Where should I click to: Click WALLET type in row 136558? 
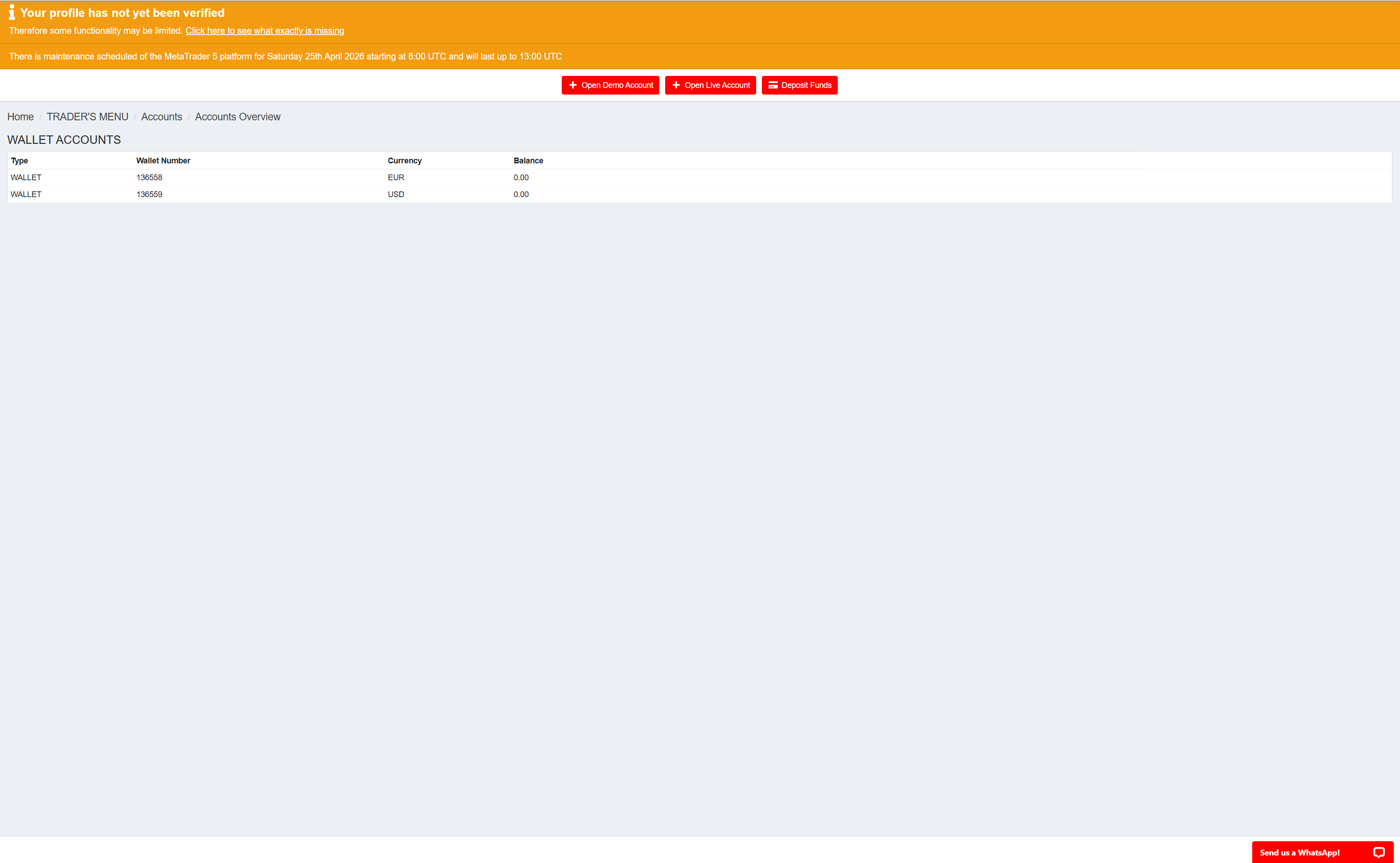coord(26,178)
